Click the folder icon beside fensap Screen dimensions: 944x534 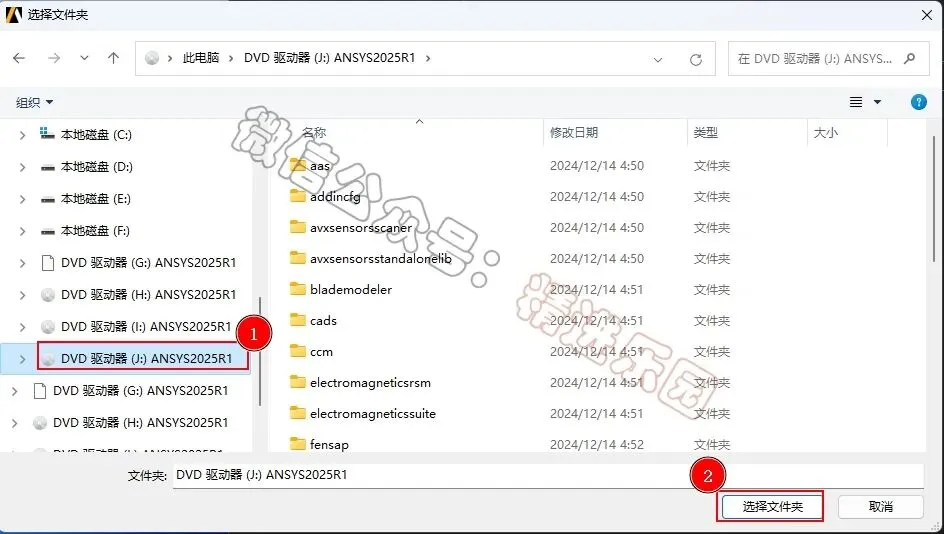tap(297, 444)
